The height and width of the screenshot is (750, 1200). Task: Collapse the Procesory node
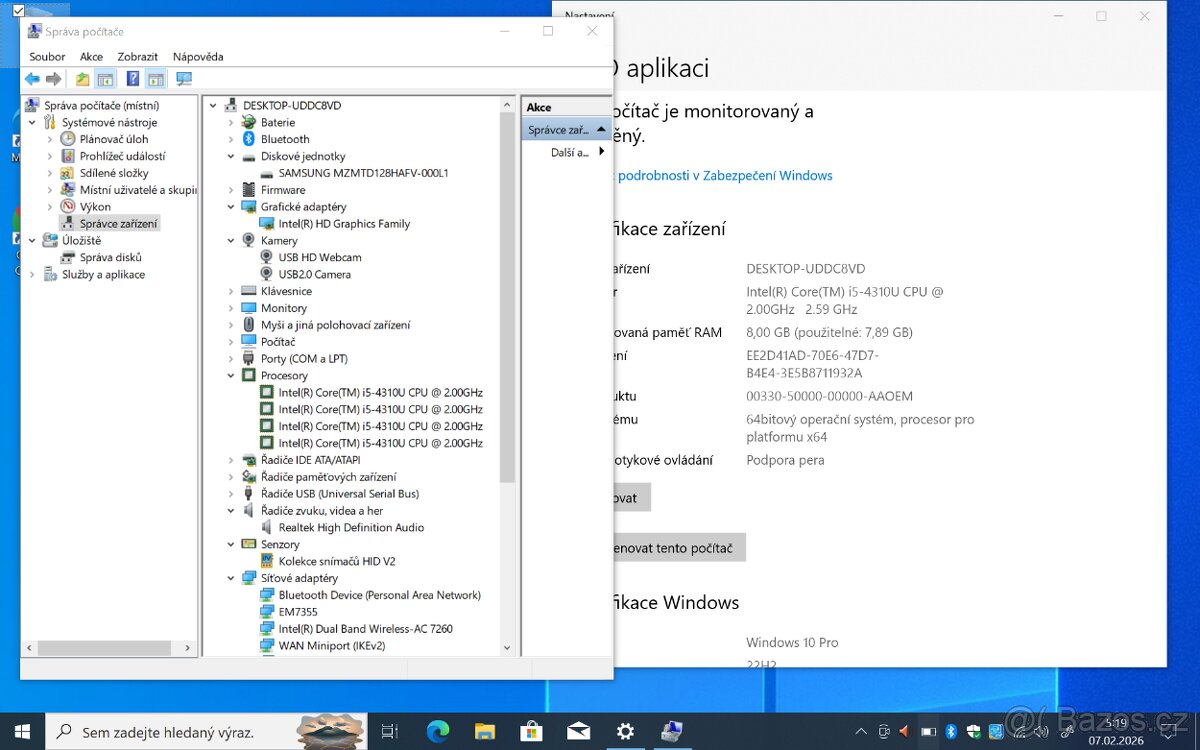(231, 376)
